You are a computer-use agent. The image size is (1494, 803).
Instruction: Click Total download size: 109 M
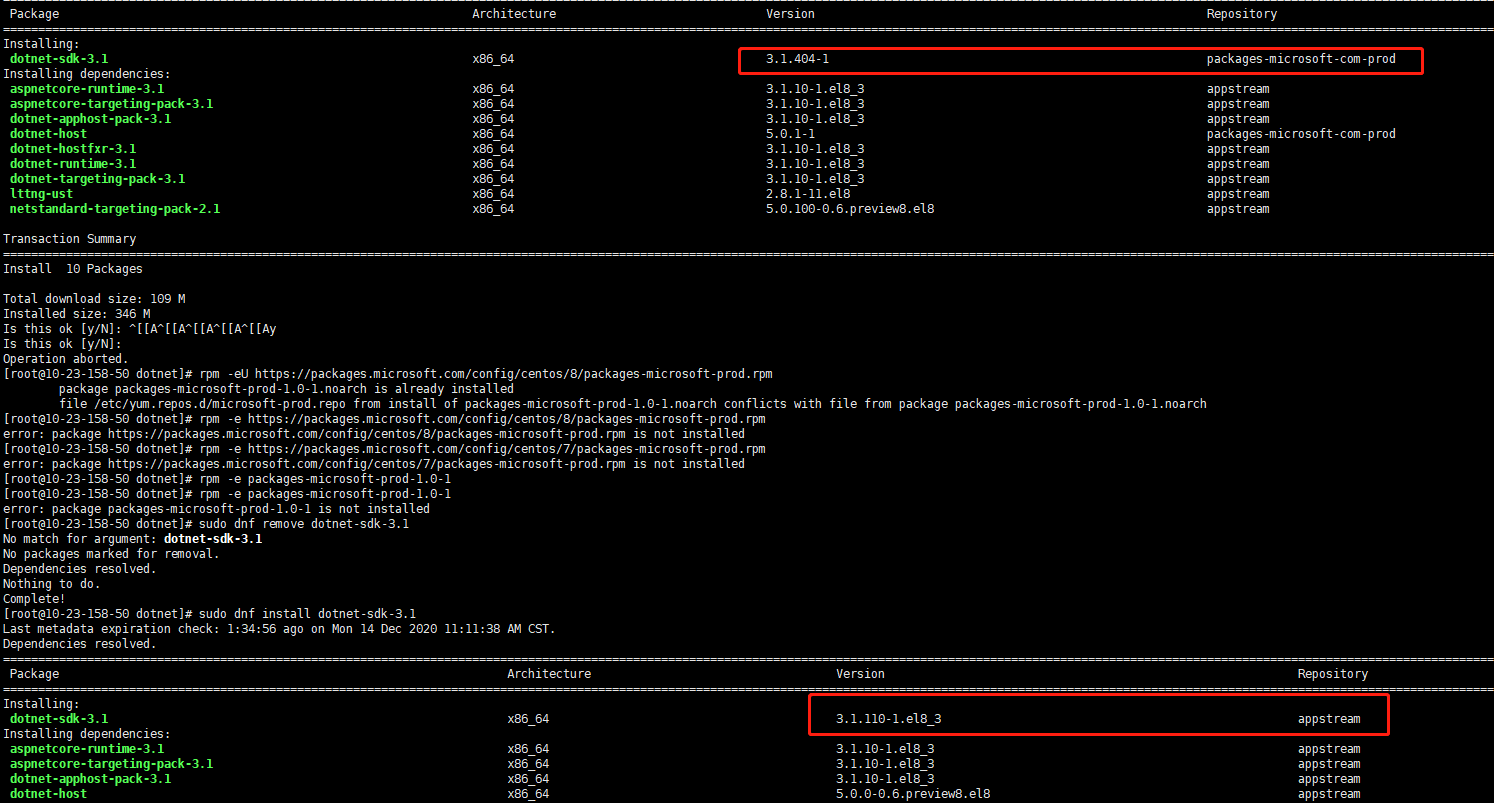click(x=94, y=299)
